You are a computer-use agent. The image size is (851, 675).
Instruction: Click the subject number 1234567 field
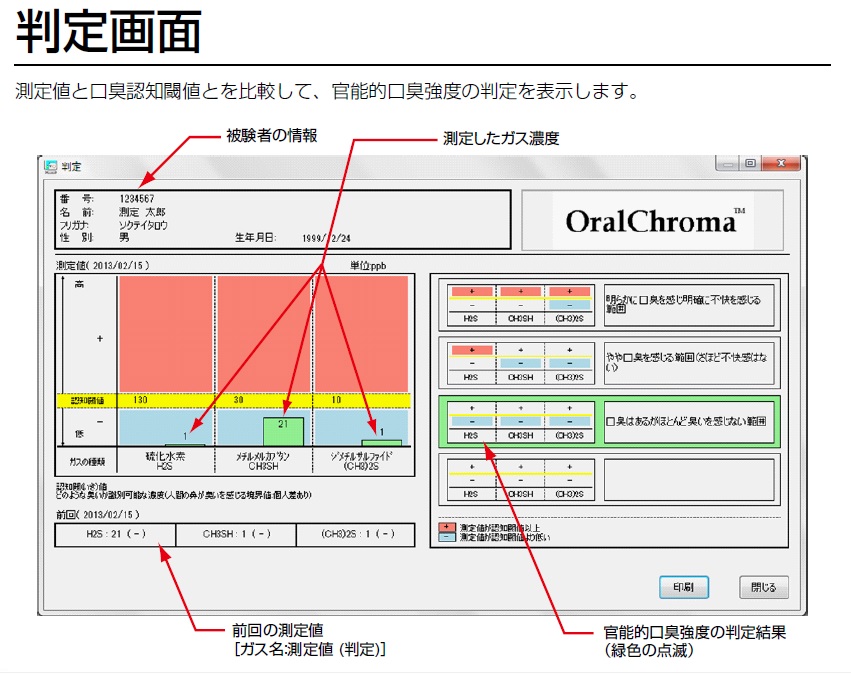click(x=138, y=198)
